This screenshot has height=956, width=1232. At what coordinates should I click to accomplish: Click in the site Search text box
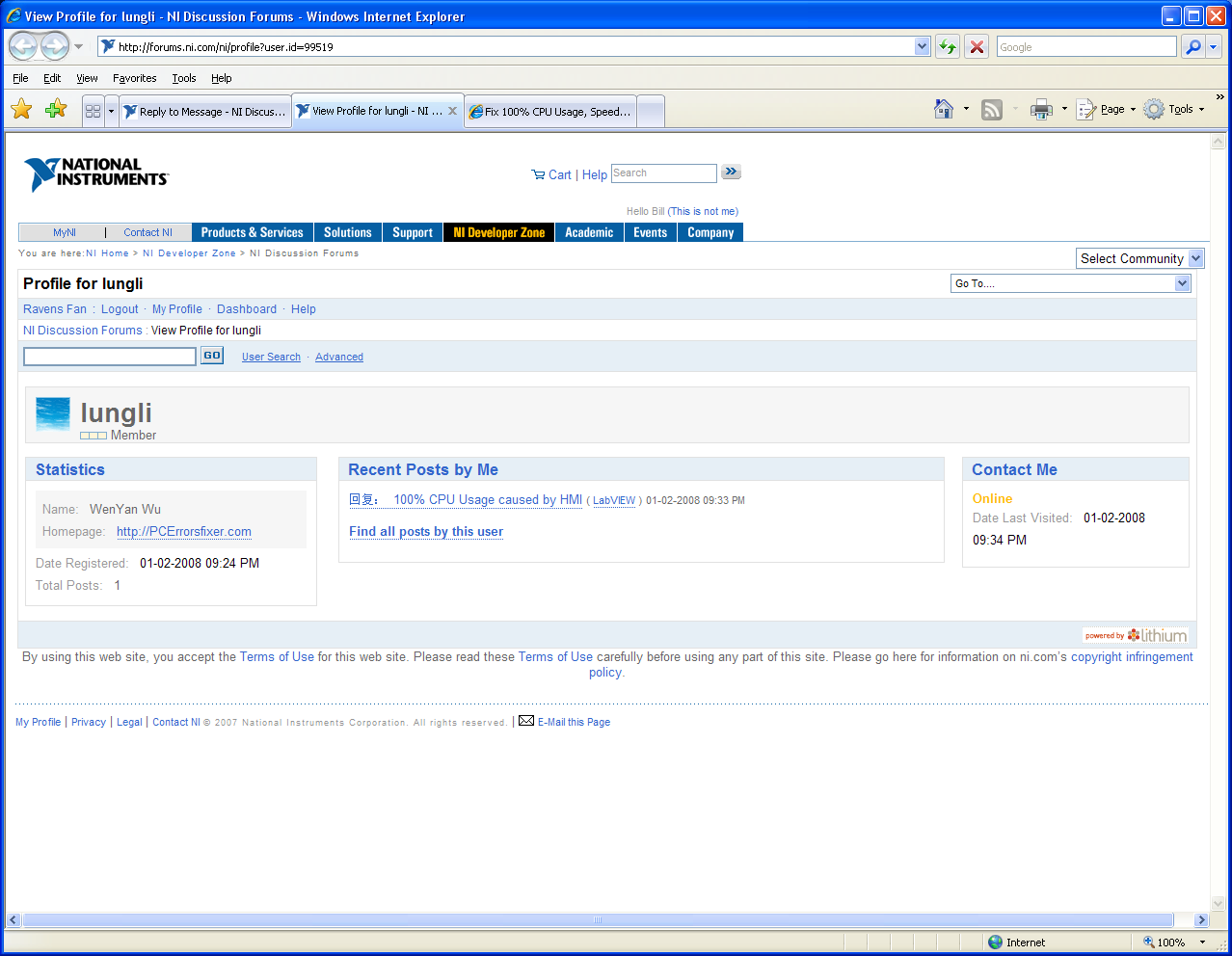point(664,173)
